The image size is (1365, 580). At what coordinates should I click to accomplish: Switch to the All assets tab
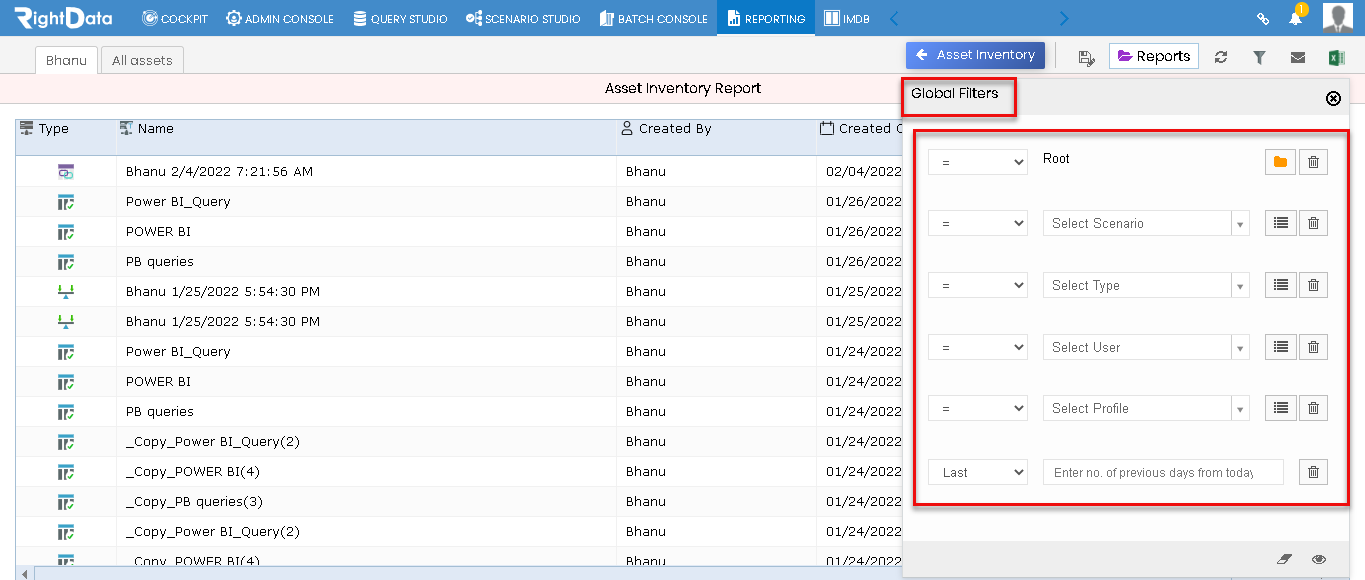coord(142,60)
